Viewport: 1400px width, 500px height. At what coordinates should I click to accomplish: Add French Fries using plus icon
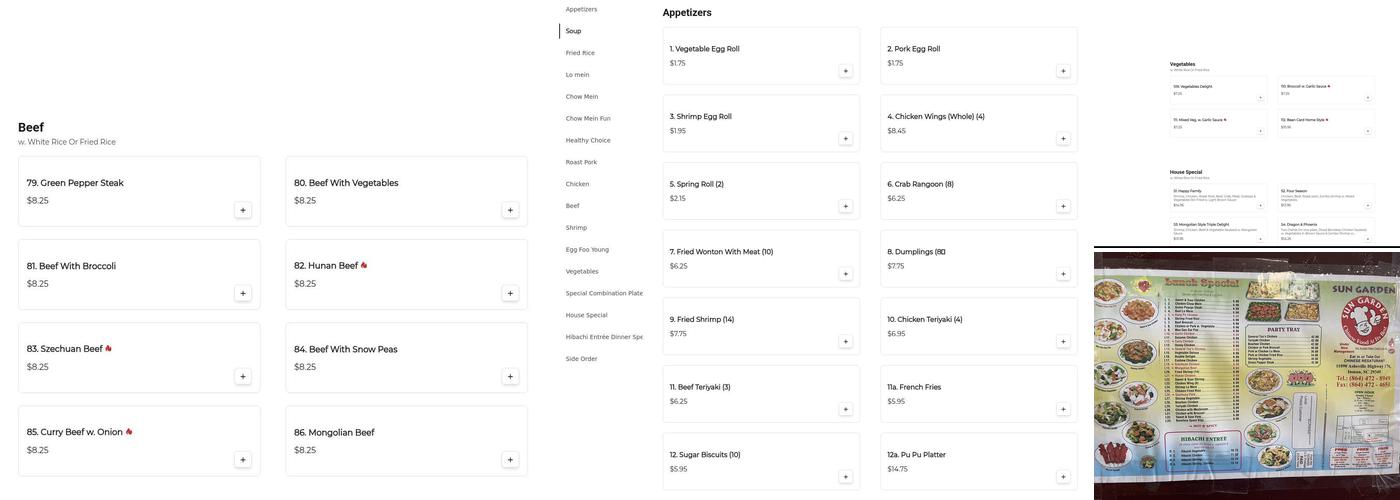pos(1063,409)
